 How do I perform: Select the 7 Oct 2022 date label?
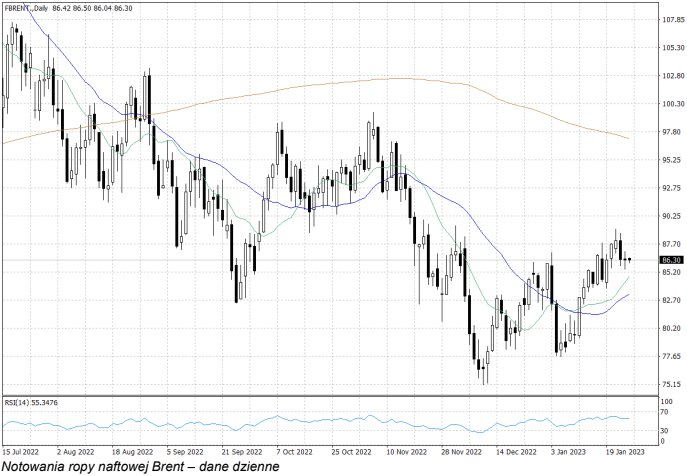tap(294, 451)
